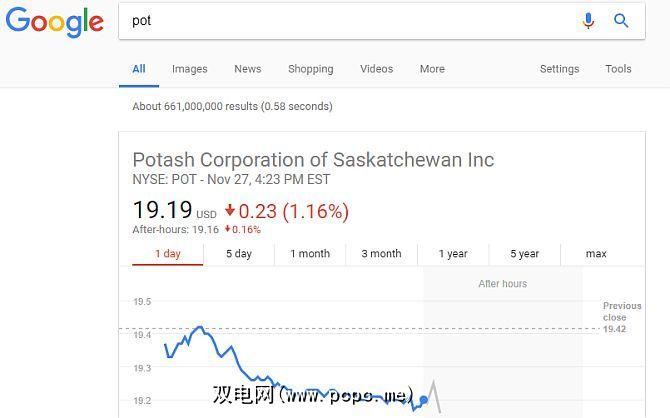
Task: Click the Potash Corporation of Saskatchewan title
Action: (313, 160)
